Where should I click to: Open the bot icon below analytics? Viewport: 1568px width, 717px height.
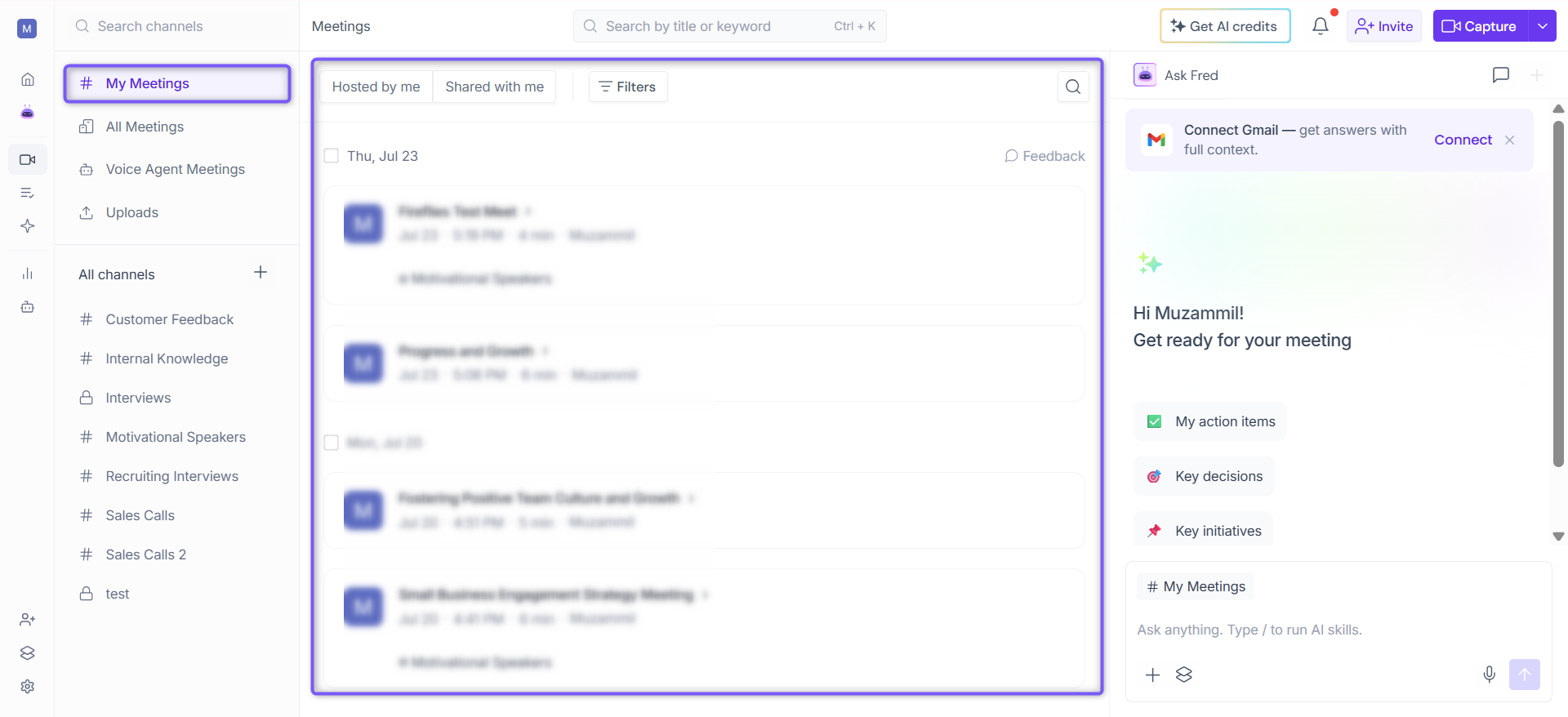27,307
